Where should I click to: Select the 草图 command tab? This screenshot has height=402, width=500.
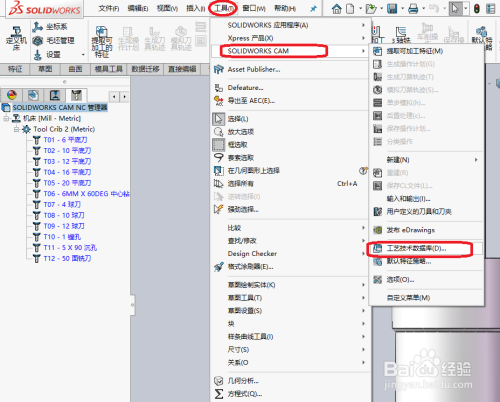pos(45,69)
